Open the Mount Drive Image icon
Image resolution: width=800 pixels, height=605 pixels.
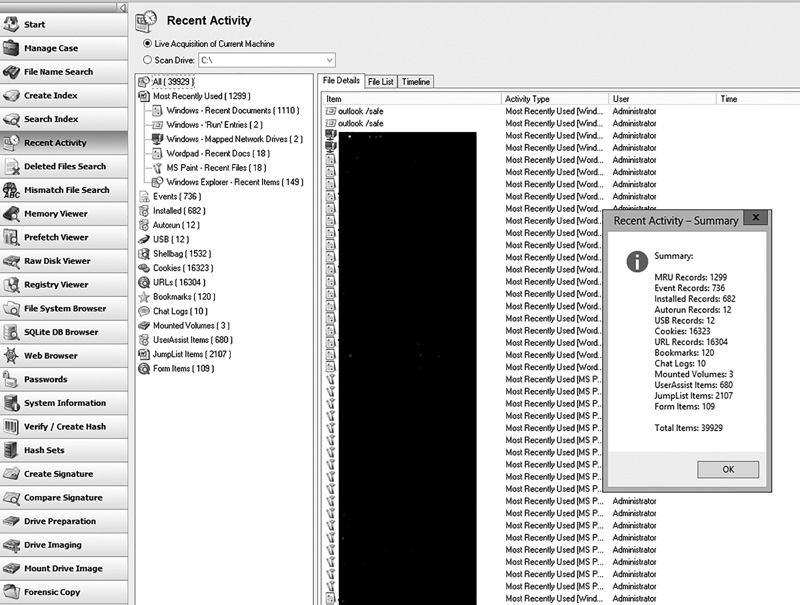[x=11, y=568]
